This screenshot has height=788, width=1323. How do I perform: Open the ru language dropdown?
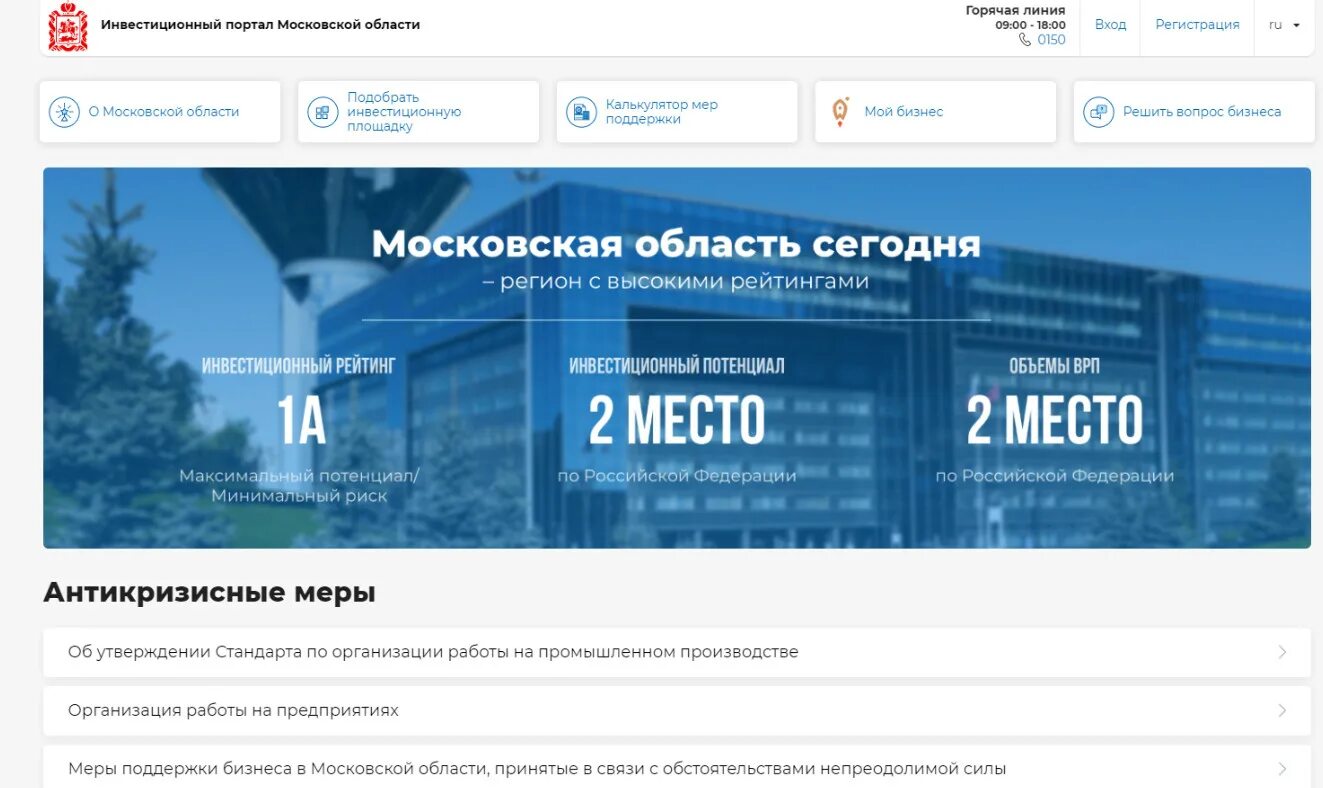[x=1284, y=25]
